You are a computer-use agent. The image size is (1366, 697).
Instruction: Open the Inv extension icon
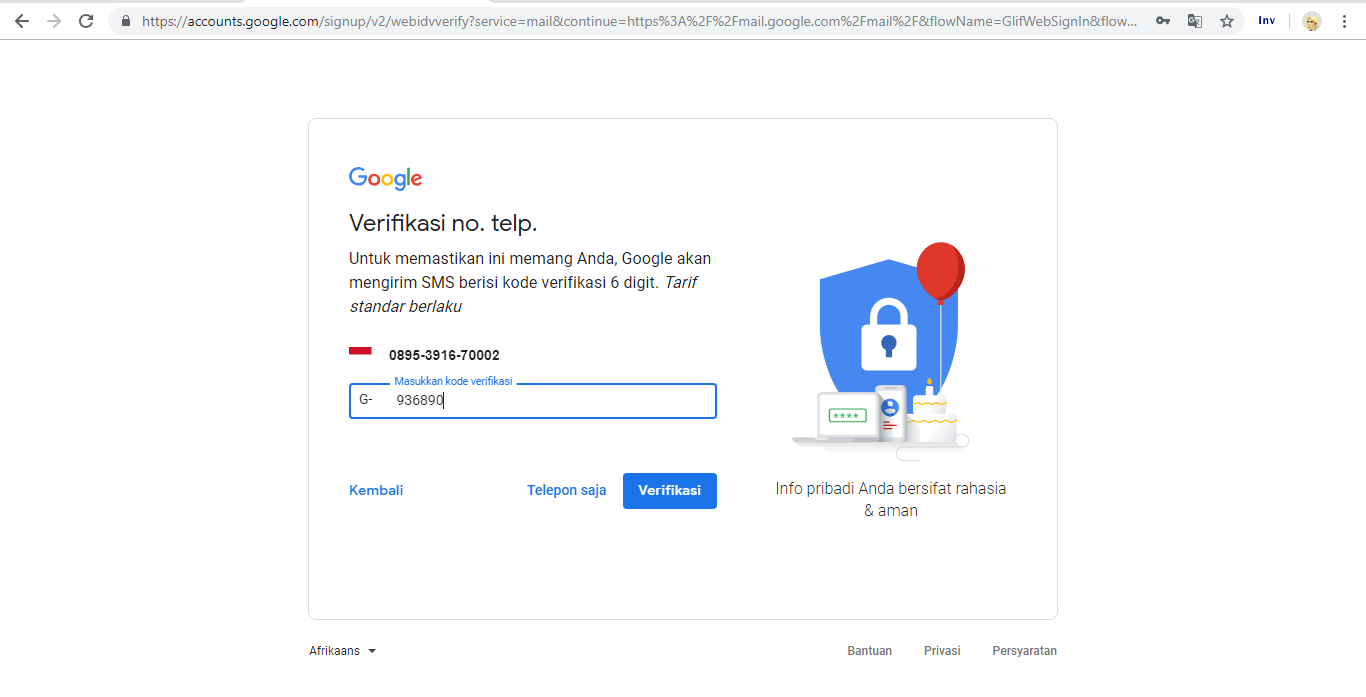(x=1267, y=21)
